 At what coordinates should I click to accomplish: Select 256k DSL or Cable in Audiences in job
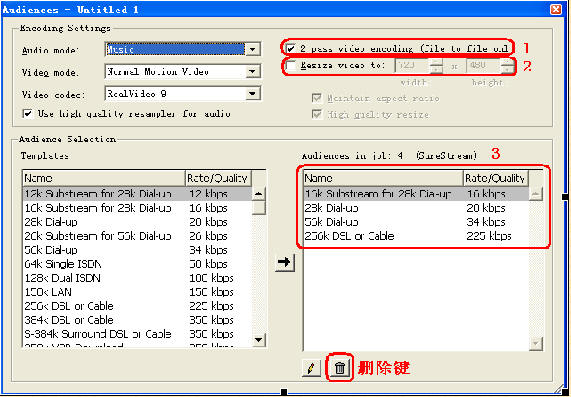pos(416,236)
